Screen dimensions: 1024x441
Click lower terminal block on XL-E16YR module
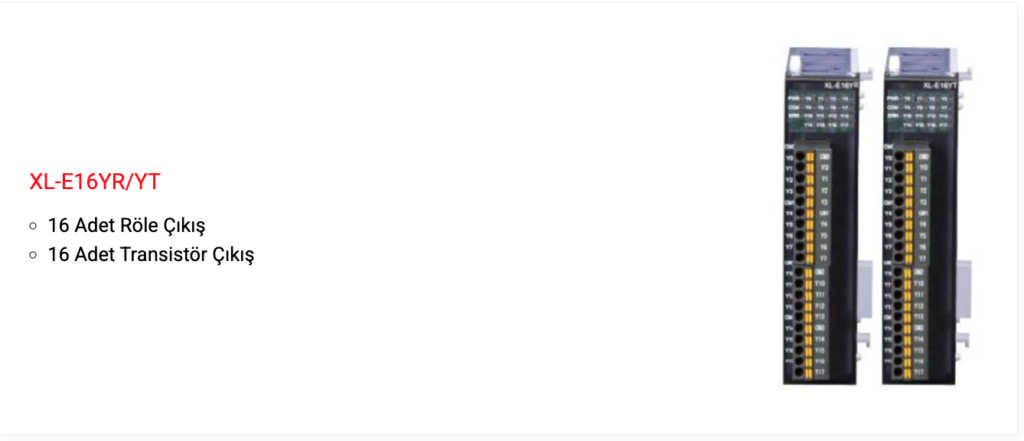pyautogui.click(x=808, y=323)
